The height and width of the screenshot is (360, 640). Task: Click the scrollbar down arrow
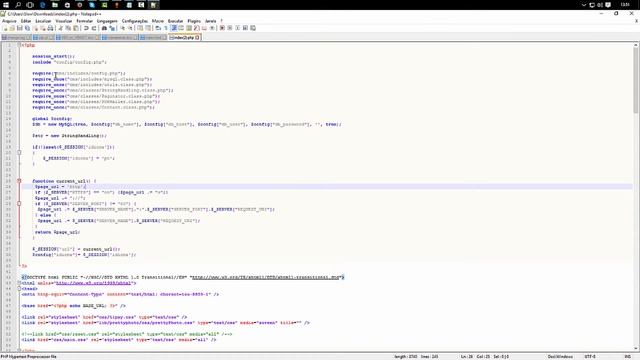pos(636,349)
